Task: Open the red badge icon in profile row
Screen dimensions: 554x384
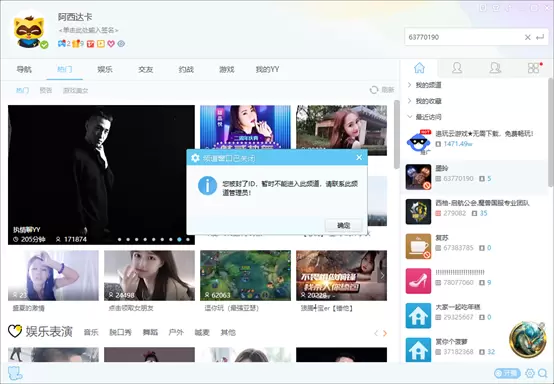Action: point(90,44)
